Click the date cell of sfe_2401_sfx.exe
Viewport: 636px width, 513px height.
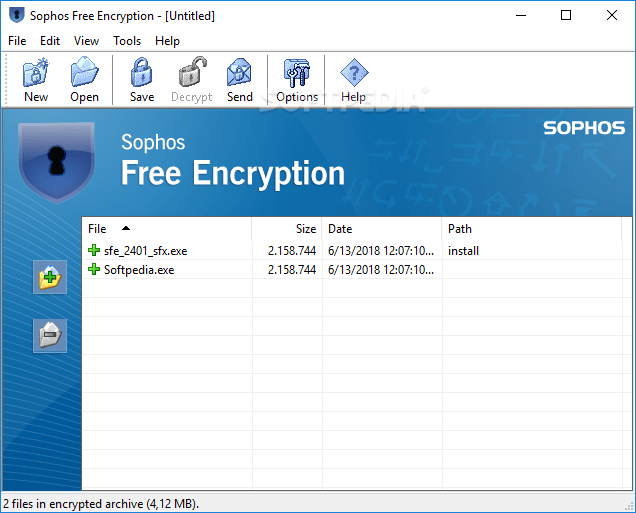(381, 251)
